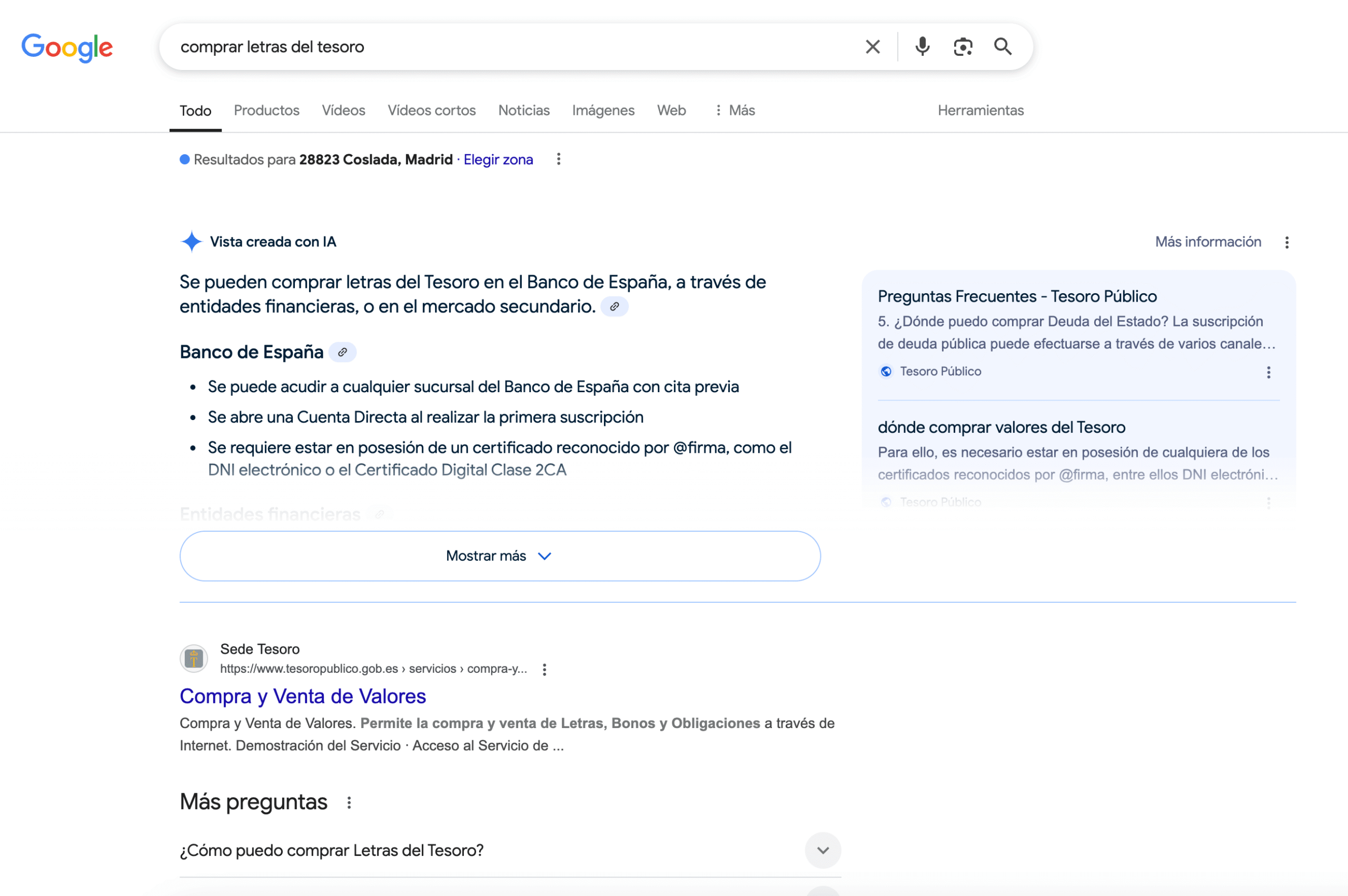This screenshot has height=896, width=1348.
Task: Go to Google homepage via logo
Action: [x=67, y=47]
